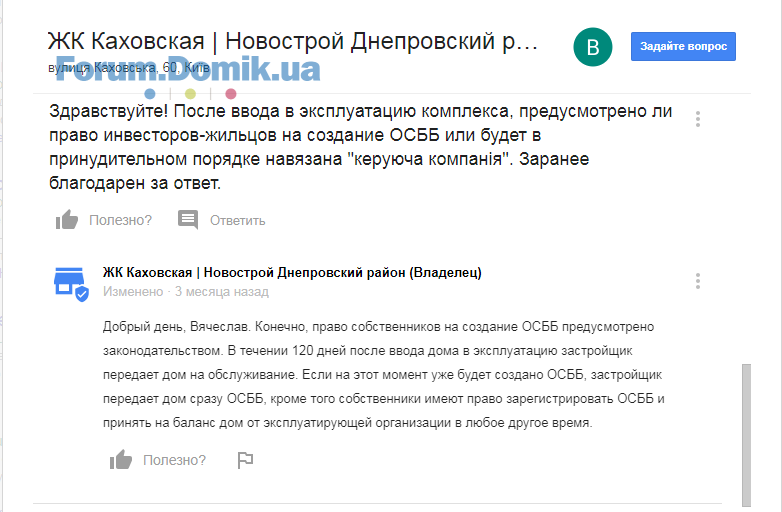Viewport: 782px width, 512px height.
Task: Click the owner name ЖК Каховская (Владелец)
Action: 292,273
